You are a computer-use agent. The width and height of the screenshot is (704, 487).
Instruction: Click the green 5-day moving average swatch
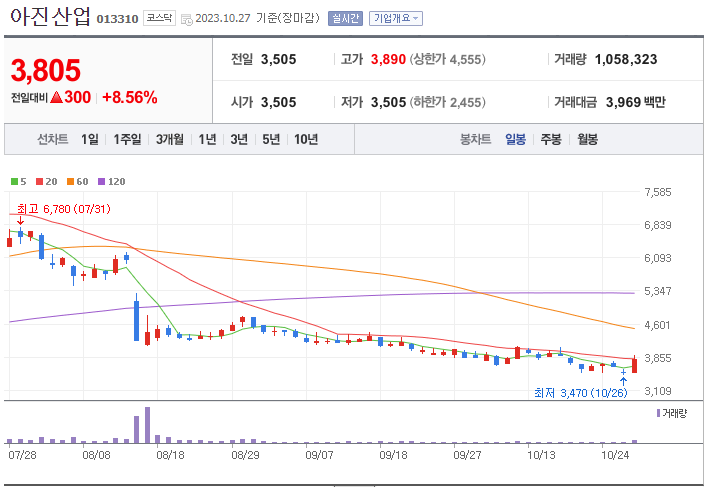pyautogui.click(x=14, y=181)
